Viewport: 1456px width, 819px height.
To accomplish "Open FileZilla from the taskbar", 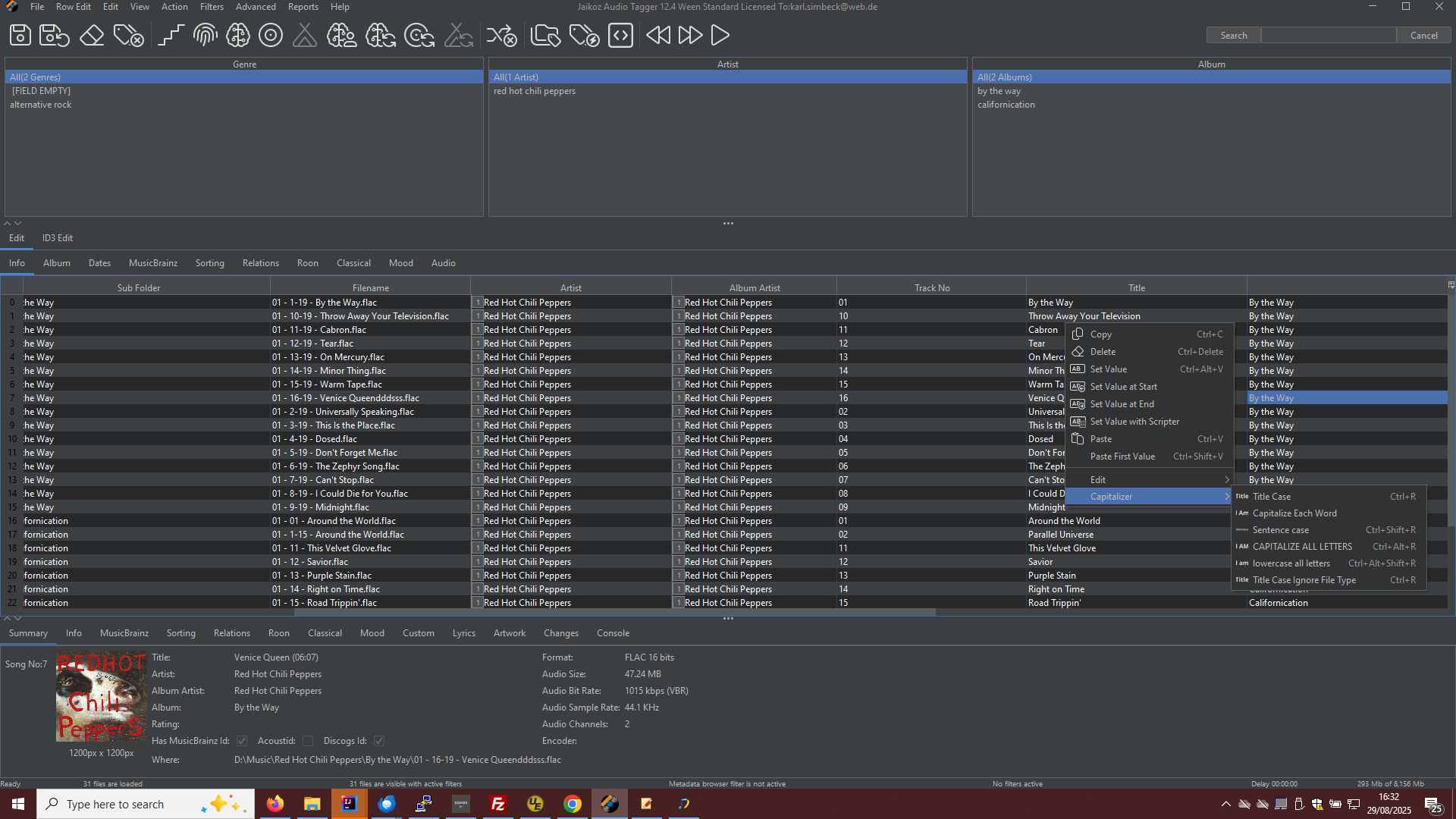I will (x=498, y=804).
